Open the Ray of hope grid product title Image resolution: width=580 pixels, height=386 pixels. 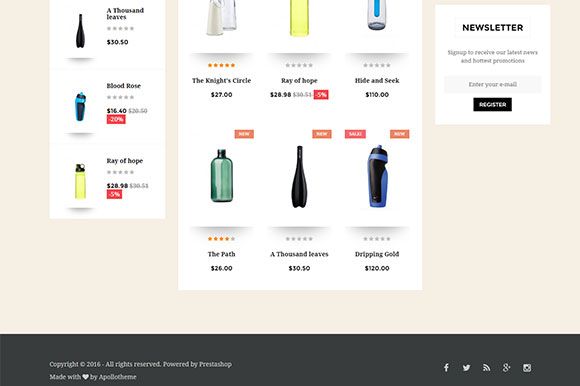(x=299, y=81)
